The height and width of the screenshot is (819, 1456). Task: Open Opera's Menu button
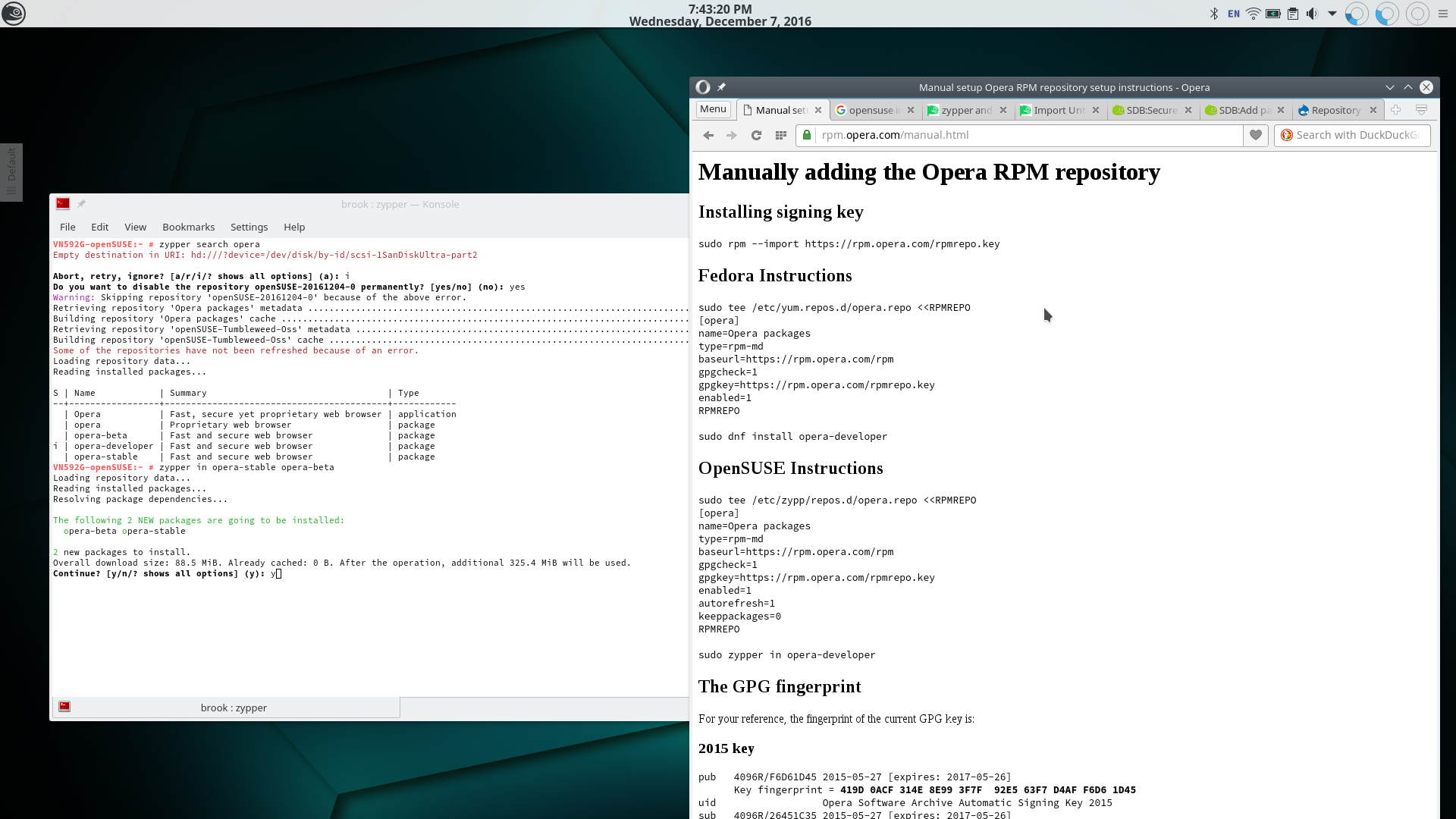(x=713, y=109)
